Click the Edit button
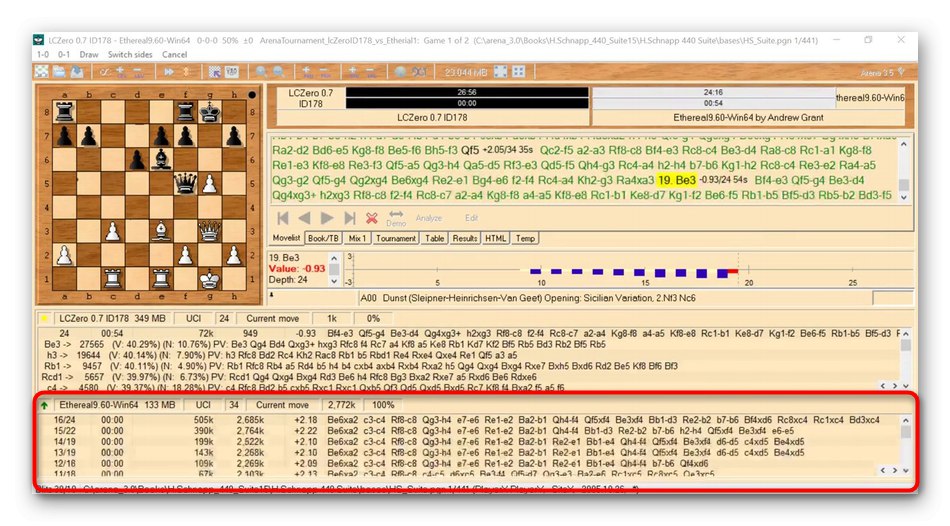This screenshot has width=950, height=526. click(471, 218)
